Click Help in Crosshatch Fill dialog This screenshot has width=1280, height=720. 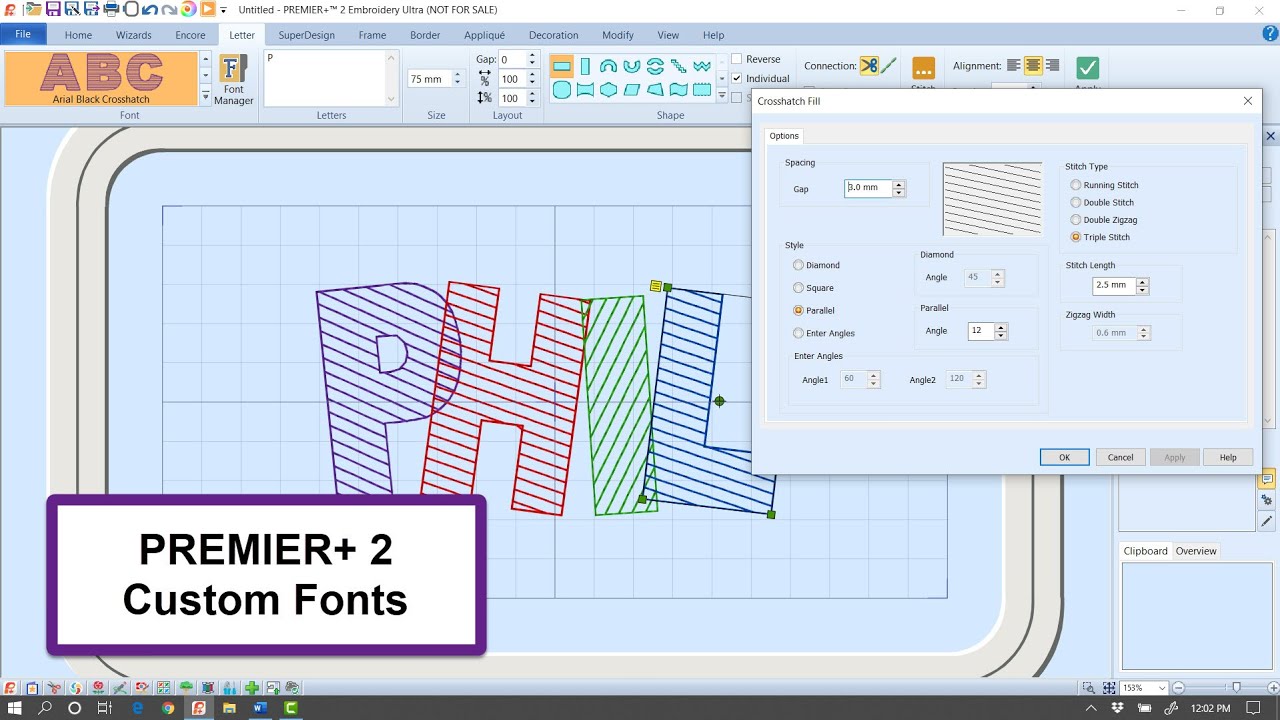1228,457
